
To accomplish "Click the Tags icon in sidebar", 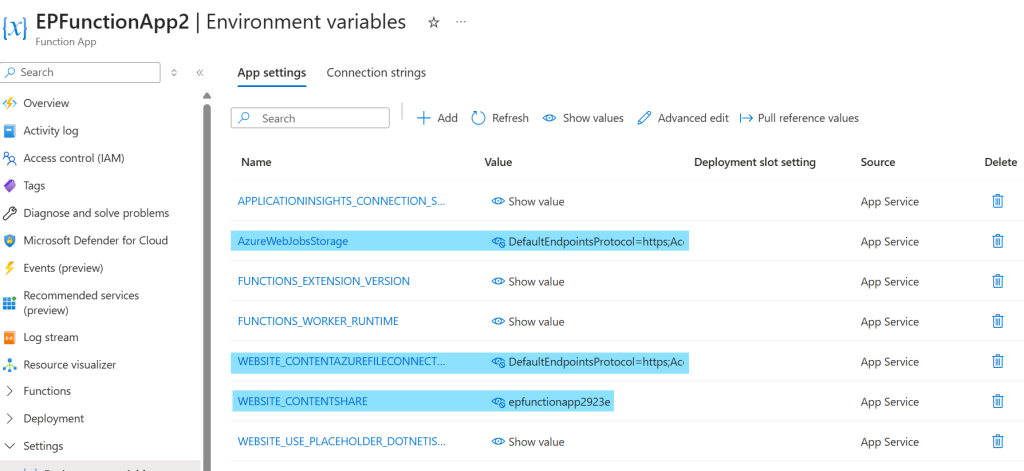I will coord(10,186).
